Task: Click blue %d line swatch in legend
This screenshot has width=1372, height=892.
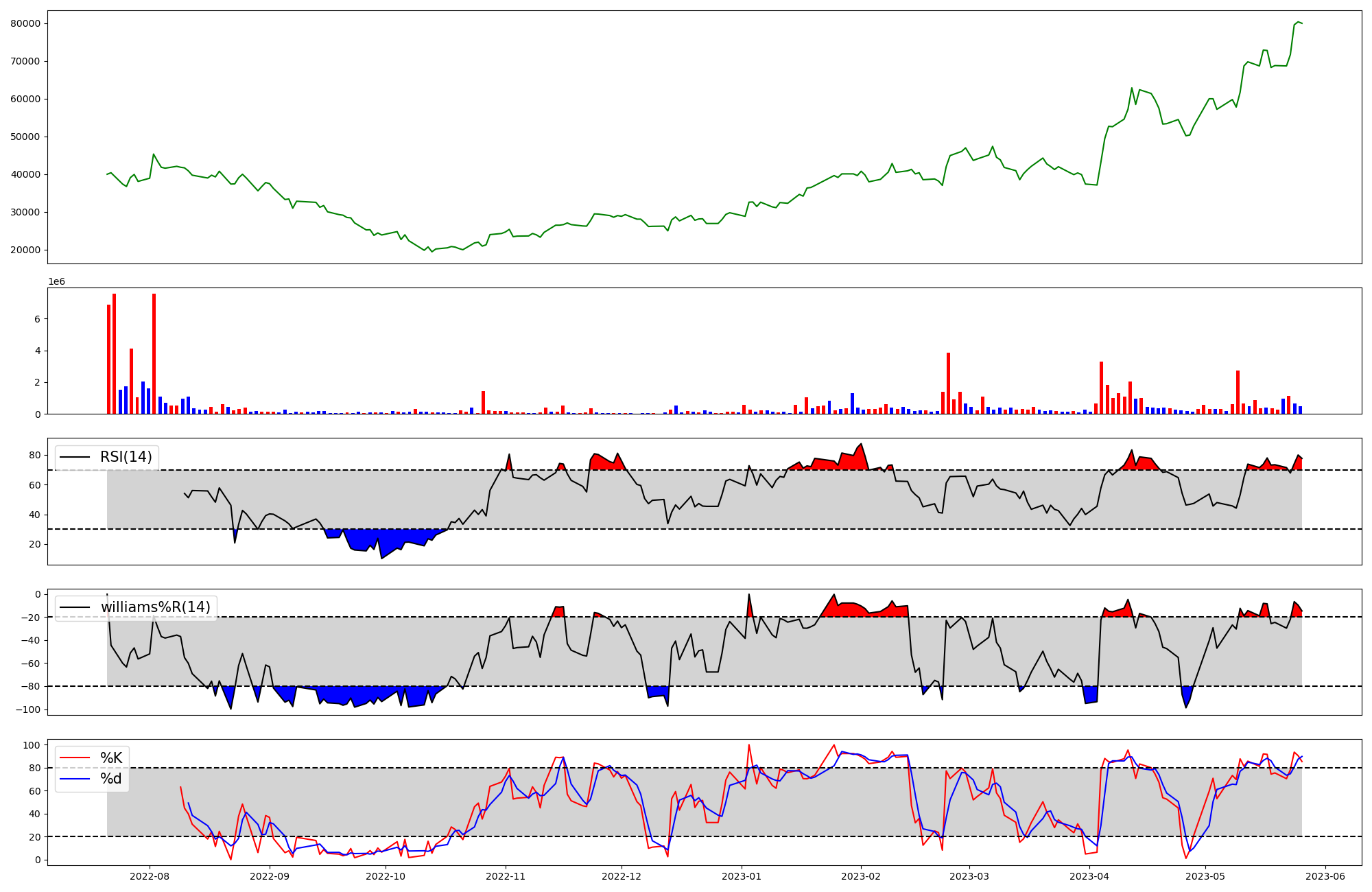Action: pos(75,779)
